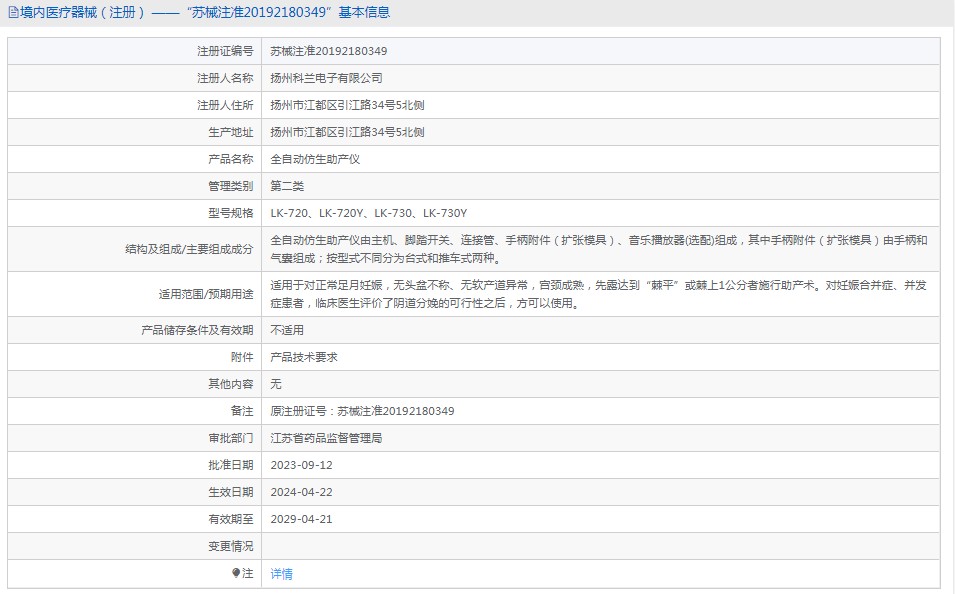Viewport: 955px width, 594px height.
Task: Click registration number 苏械注准20192180349 in the 注册证编号 row
Action: [329, 51]
